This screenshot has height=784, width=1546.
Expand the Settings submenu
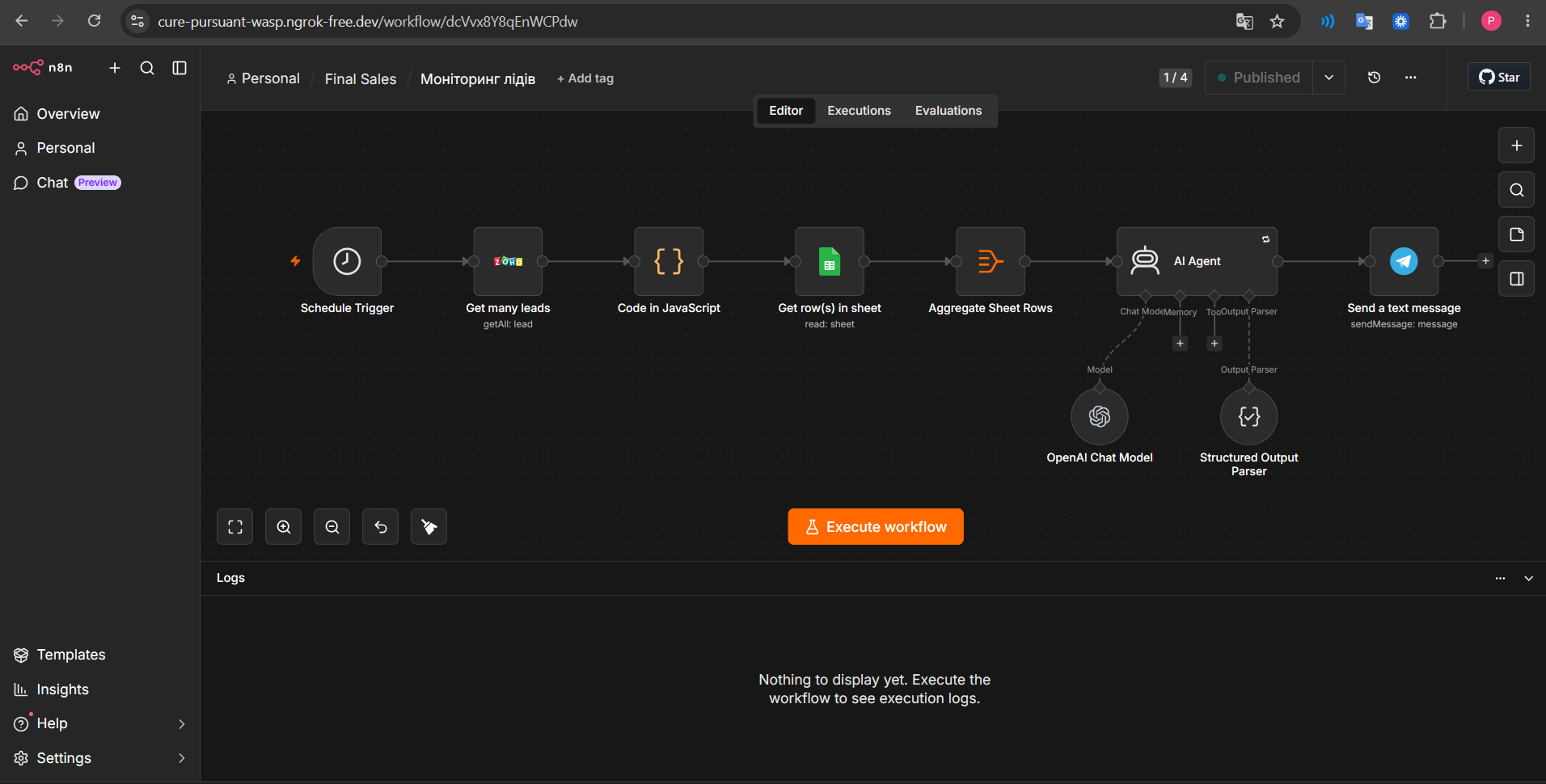pyautogui.click(x=181, y=758)
